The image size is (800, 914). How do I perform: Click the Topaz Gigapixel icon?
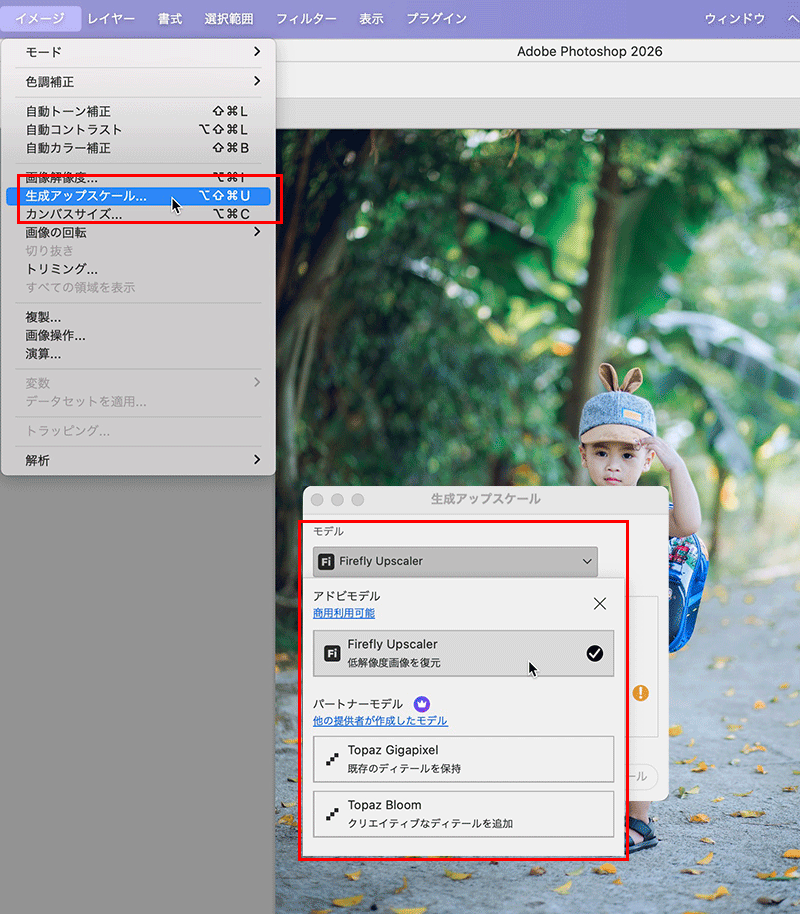pyautogui.click(x=332, y=759)
